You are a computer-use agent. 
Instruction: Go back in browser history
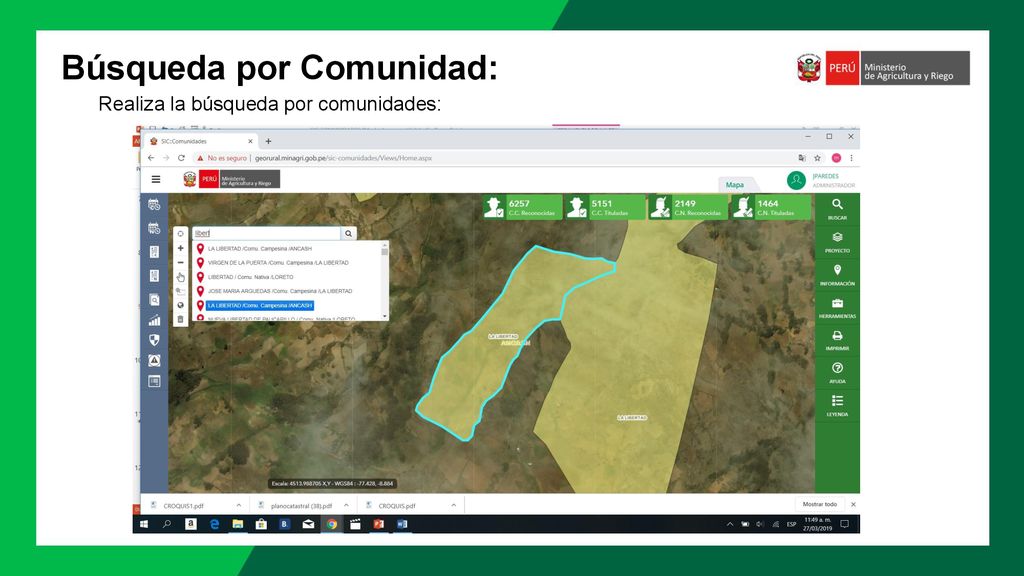click(151, 158)
